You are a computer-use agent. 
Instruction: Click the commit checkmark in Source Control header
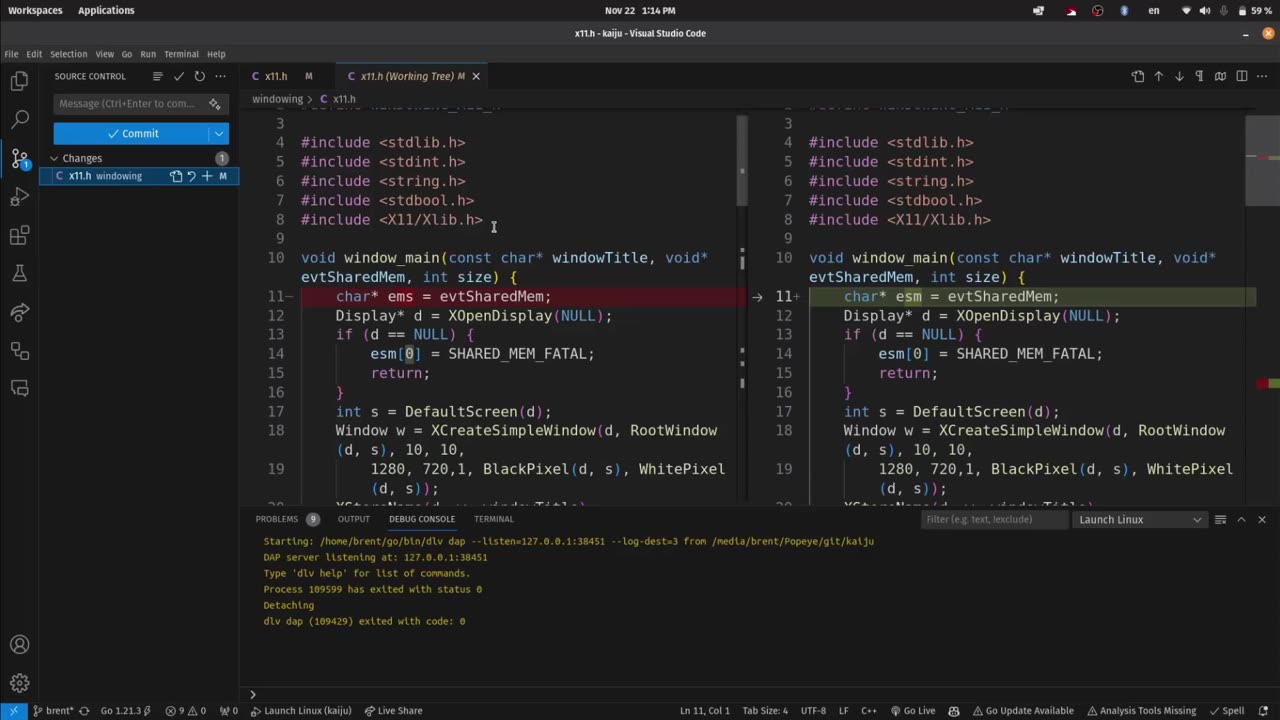click(x=178, y=76)
